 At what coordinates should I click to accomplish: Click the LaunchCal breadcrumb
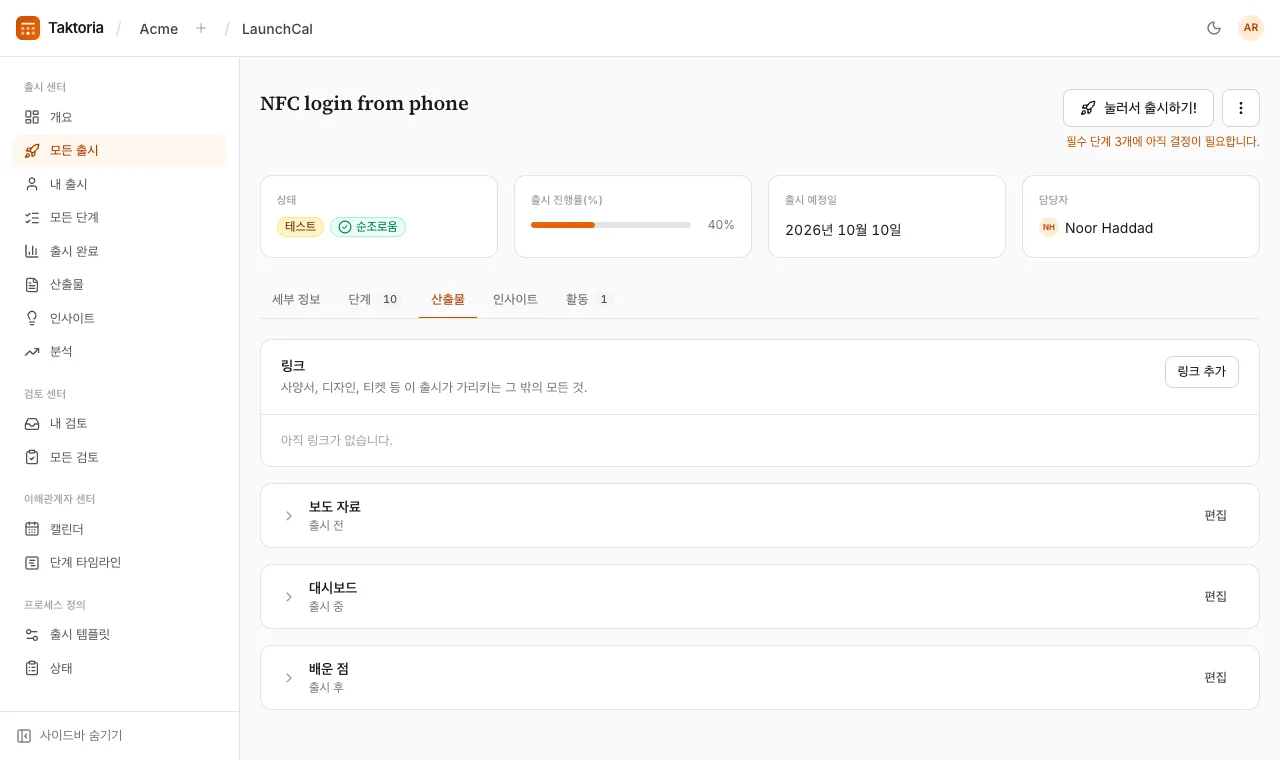pos(277,29)
